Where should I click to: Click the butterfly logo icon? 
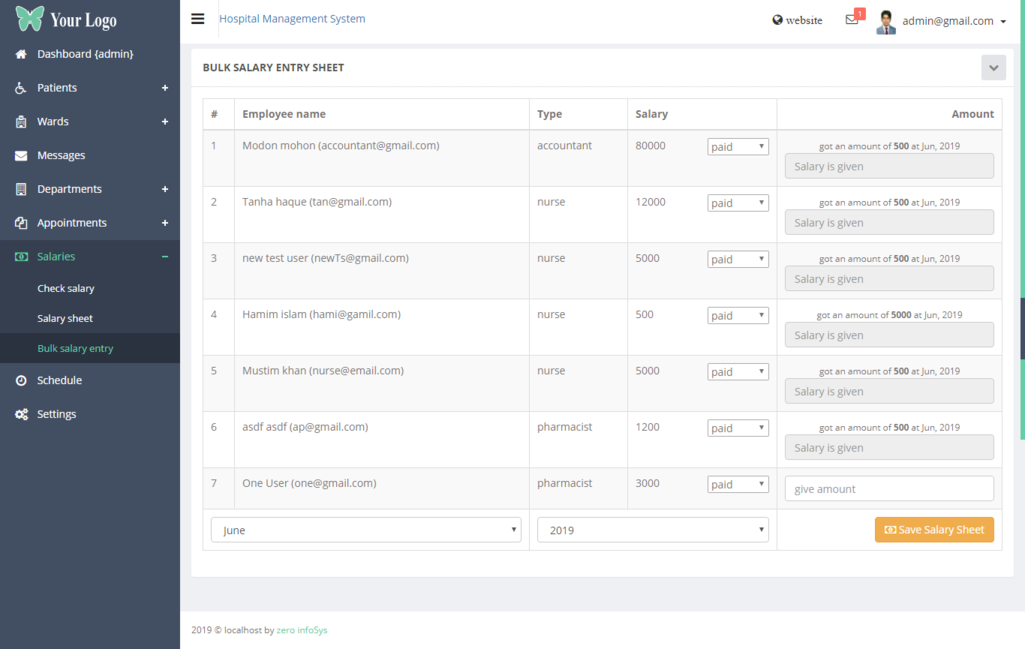[30, 19]
